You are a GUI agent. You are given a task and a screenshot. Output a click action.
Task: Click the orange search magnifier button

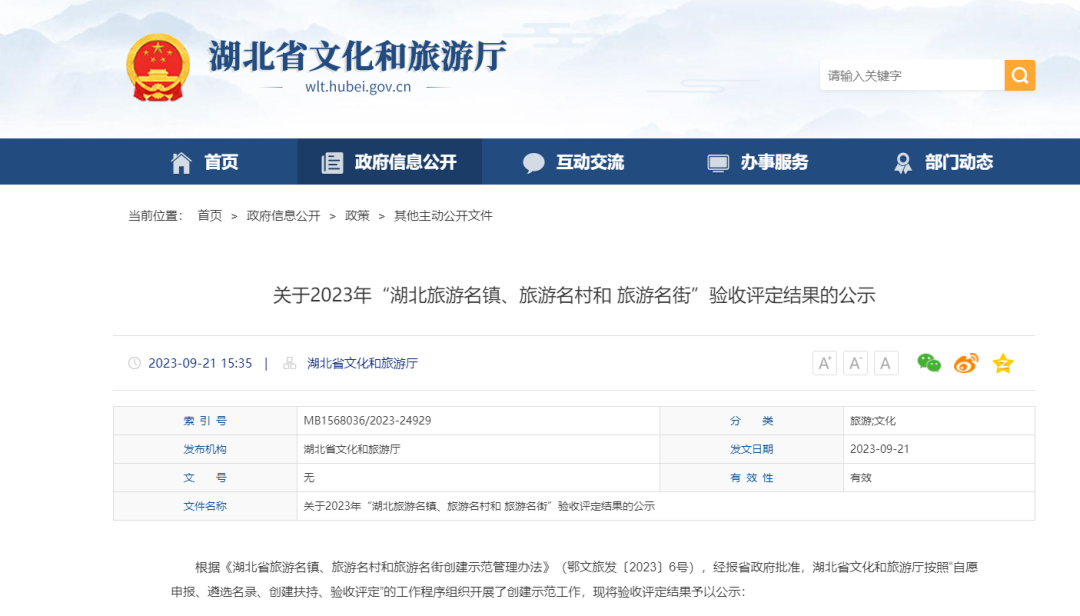pos(1019,75)
